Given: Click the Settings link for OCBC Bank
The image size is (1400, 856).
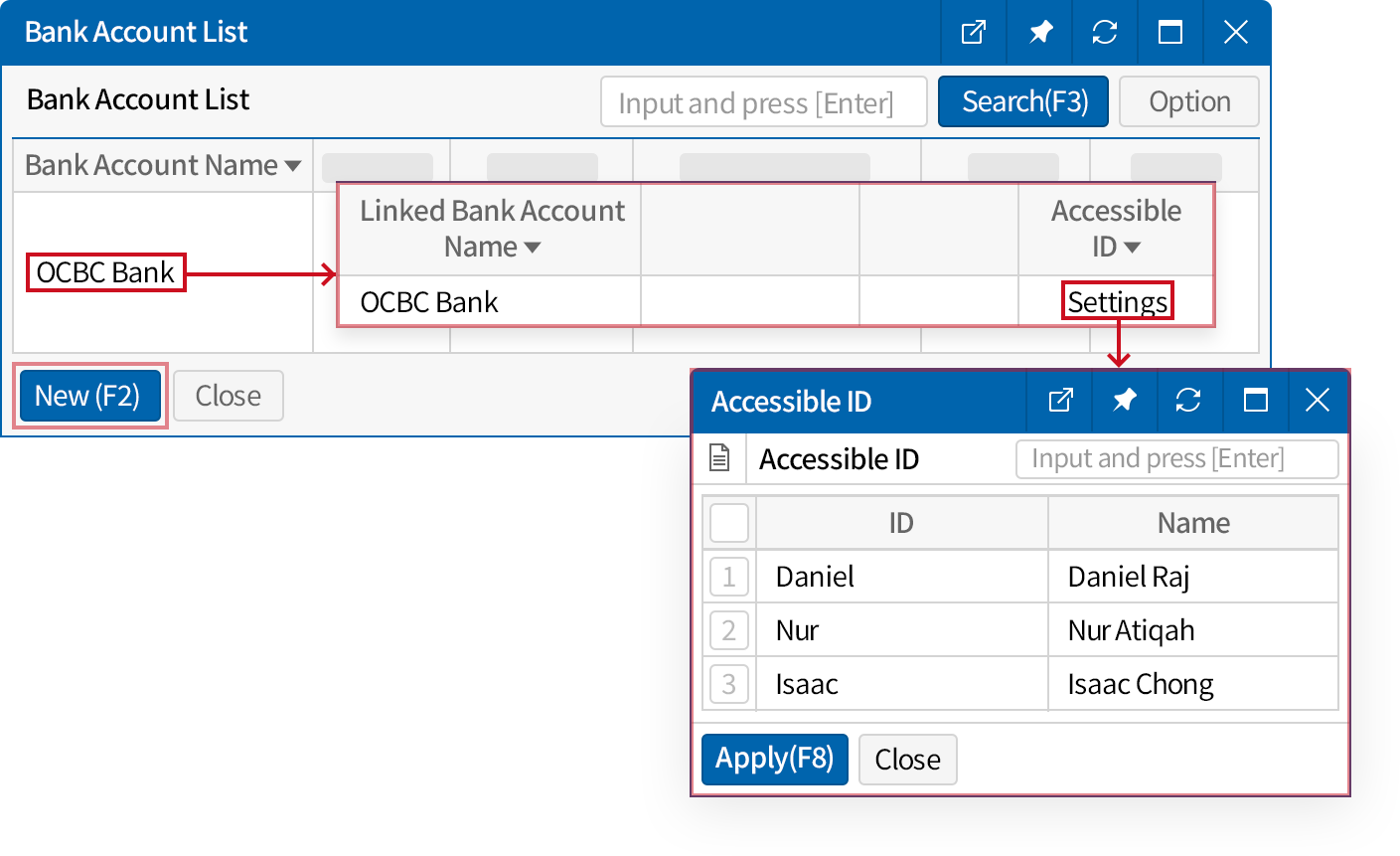Looking at the screenshot, I should (1118, 301).
